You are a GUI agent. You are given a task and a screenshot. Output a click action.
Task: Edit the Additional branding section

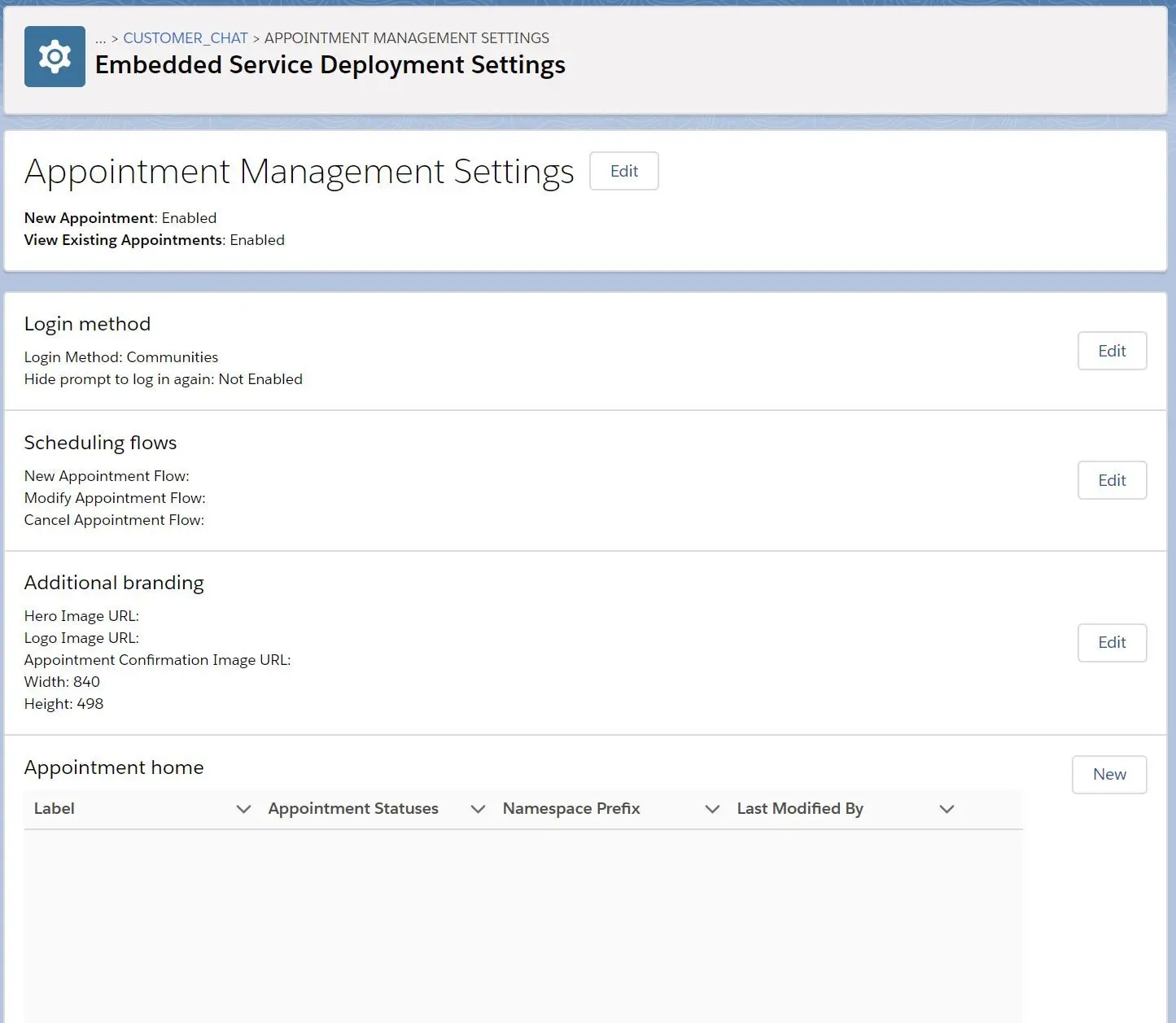coord(1112,642)
